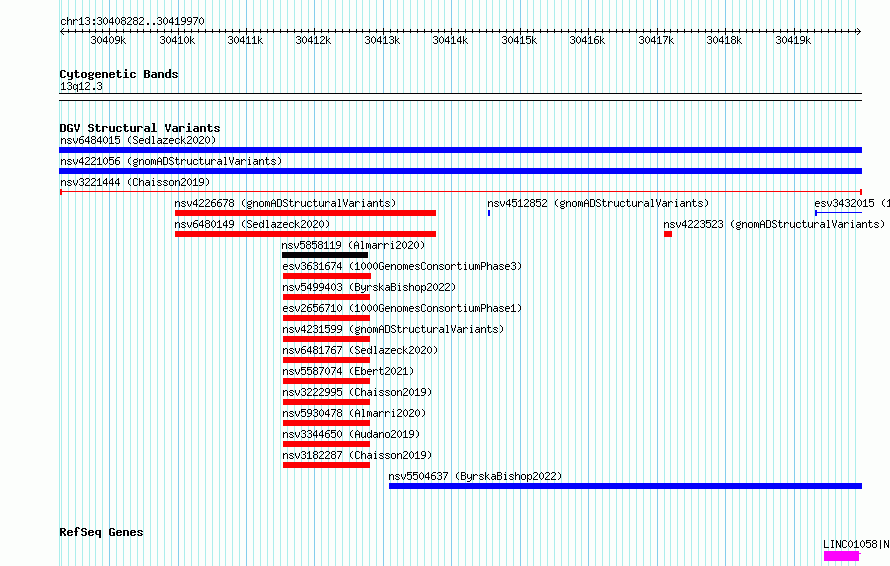This screenshot has width=890, height=566.
Task: Click the blue bar for nsv4221056
Action: (460, 171)
